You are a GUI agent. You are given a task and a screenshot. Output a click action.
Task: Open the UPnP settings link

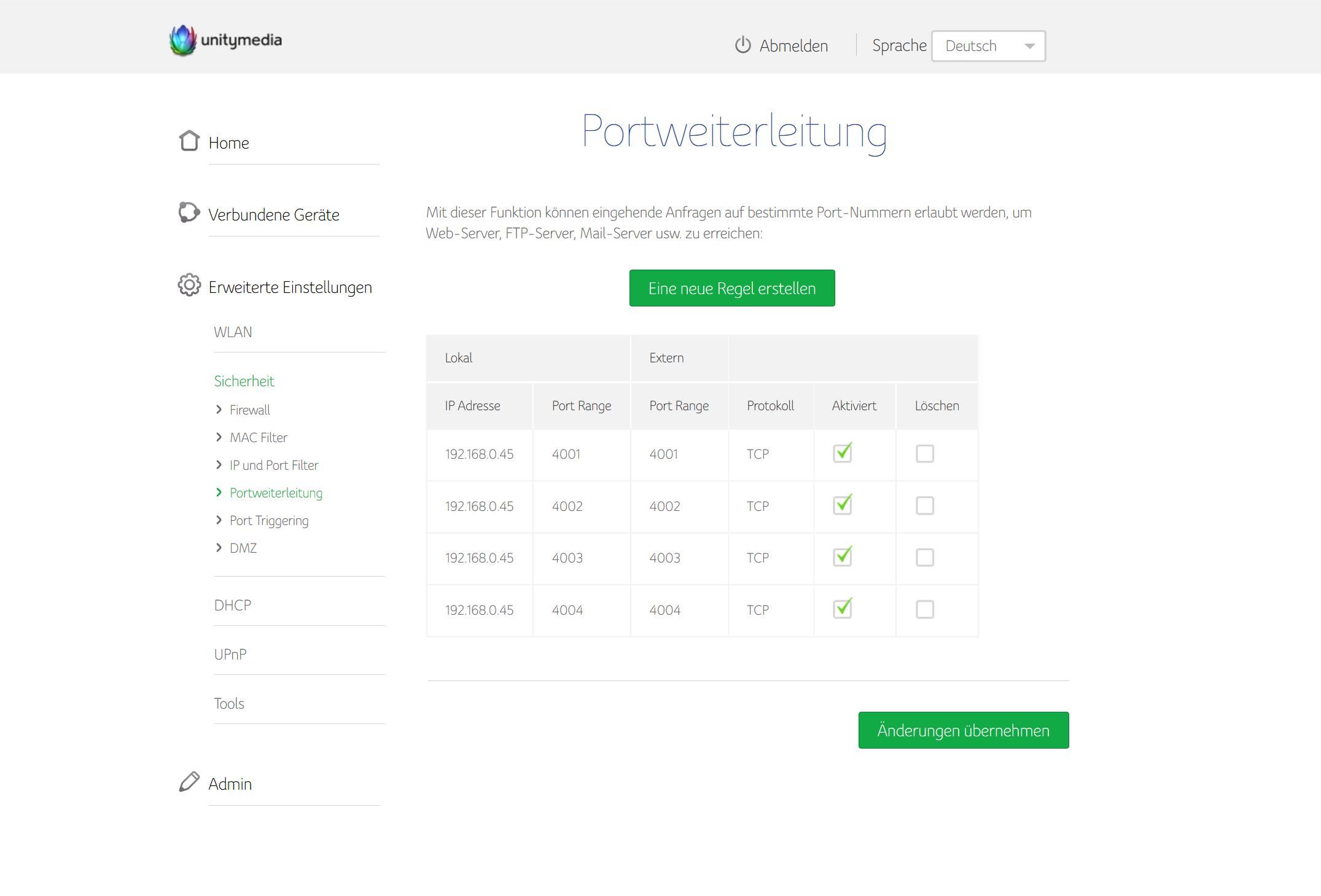tap(230, 655)
